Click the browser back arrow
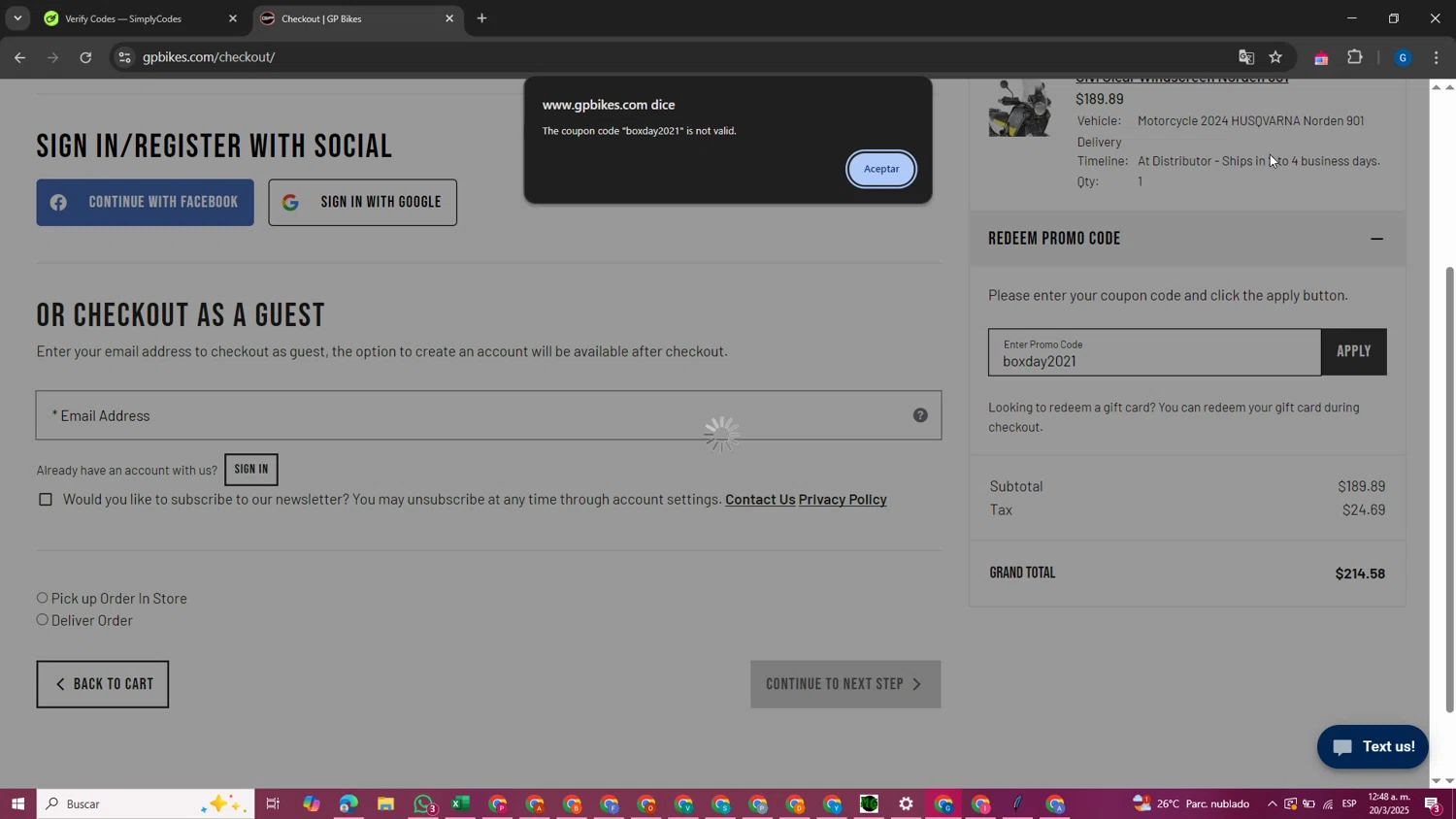This screenshot has width=1456, height=819. point(19,57)
